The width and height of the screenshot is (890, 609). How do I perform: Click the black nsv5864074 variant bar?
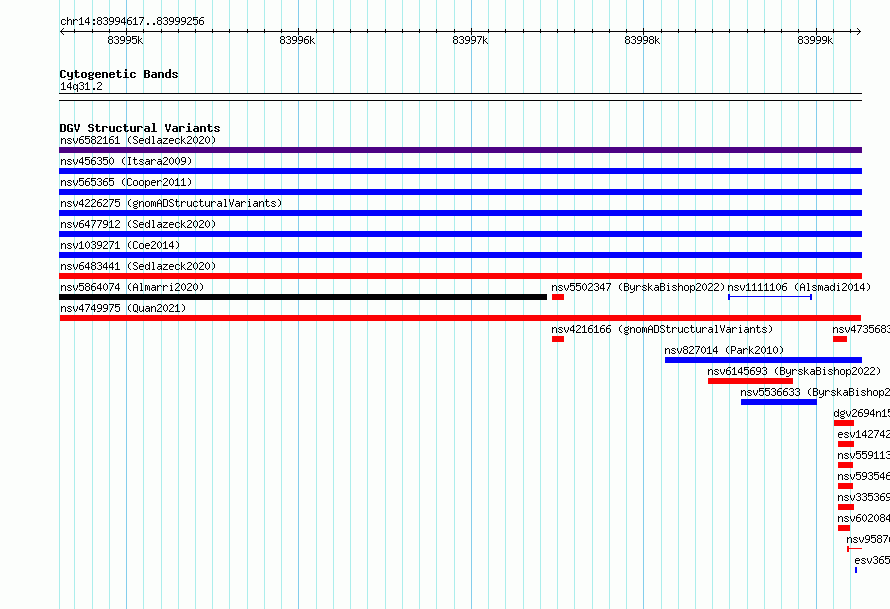click(303, 297)
